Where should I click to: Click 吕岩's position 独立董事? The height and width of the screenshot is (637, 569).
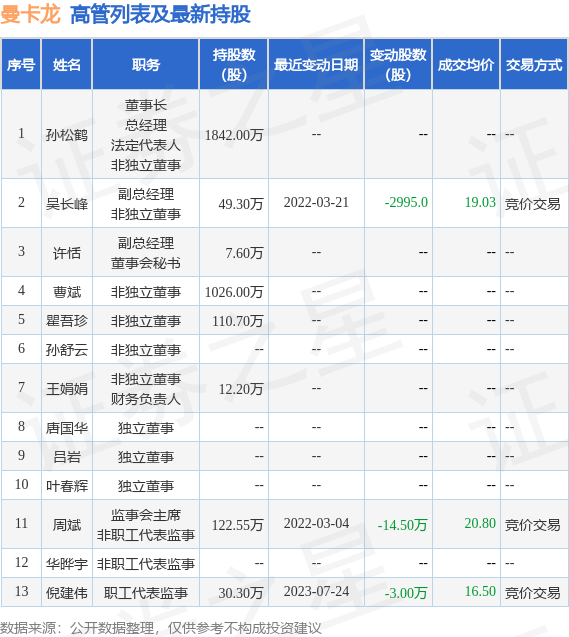click(146, 457)
